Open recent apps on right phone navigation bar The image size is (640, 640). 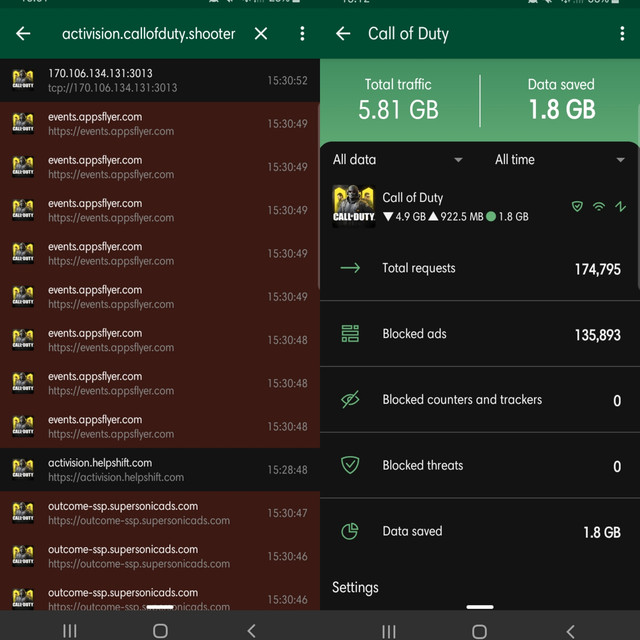click(389, 631)
